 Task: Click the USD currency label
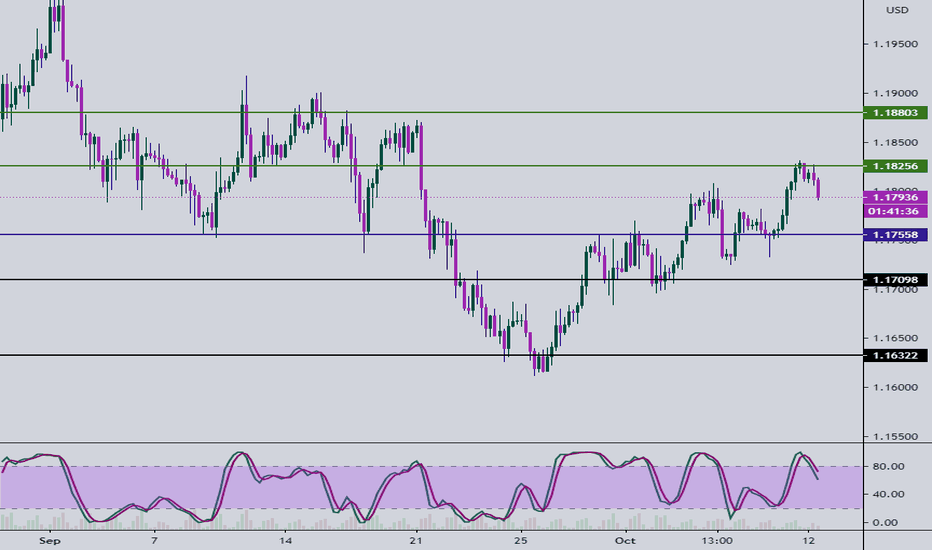click(897, 10)
